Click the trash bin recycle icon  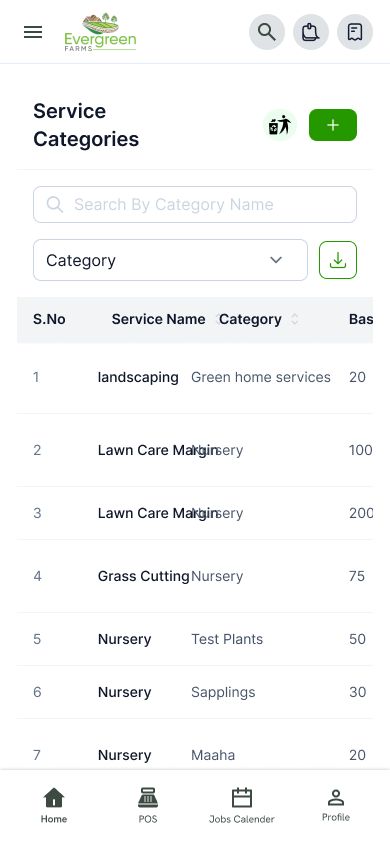(x=280, y=125)
